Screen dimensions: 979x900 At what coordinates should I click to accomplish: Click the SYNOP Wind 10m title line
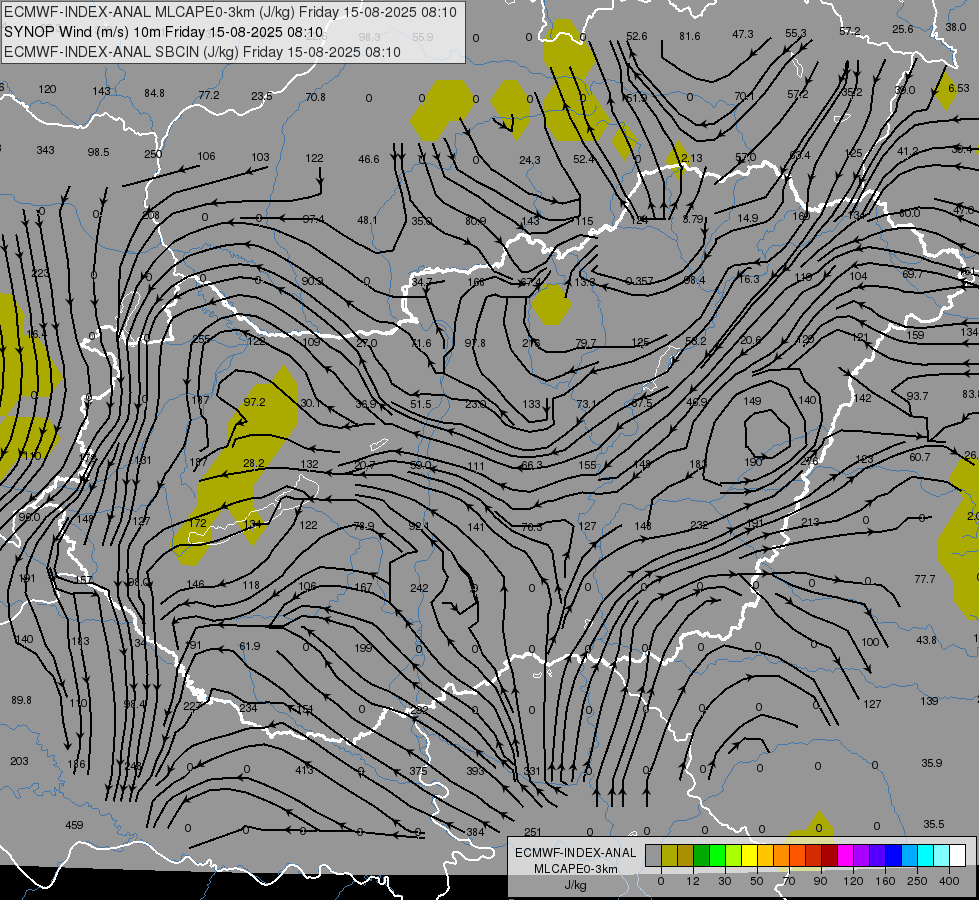click(163, 32)
